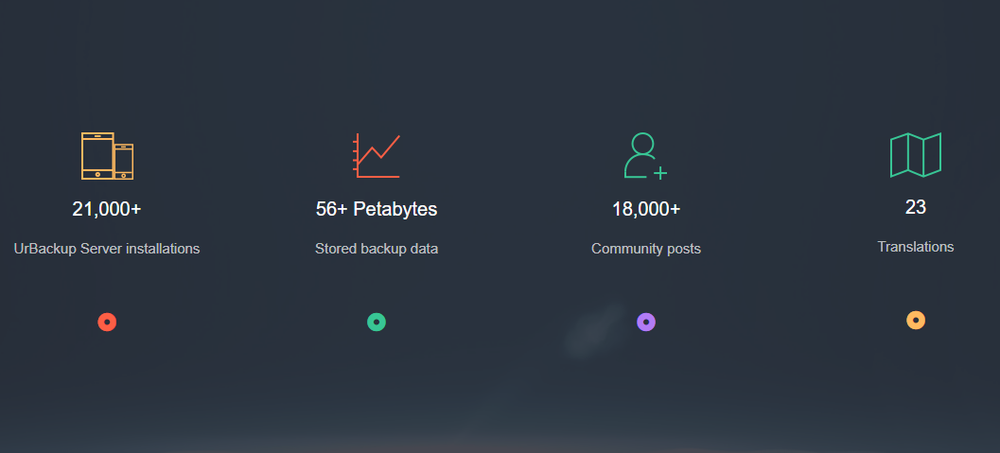This screenshot has height=453, width=1000.
Task: Click the number 23 above Translations
Action: [915, 207]
